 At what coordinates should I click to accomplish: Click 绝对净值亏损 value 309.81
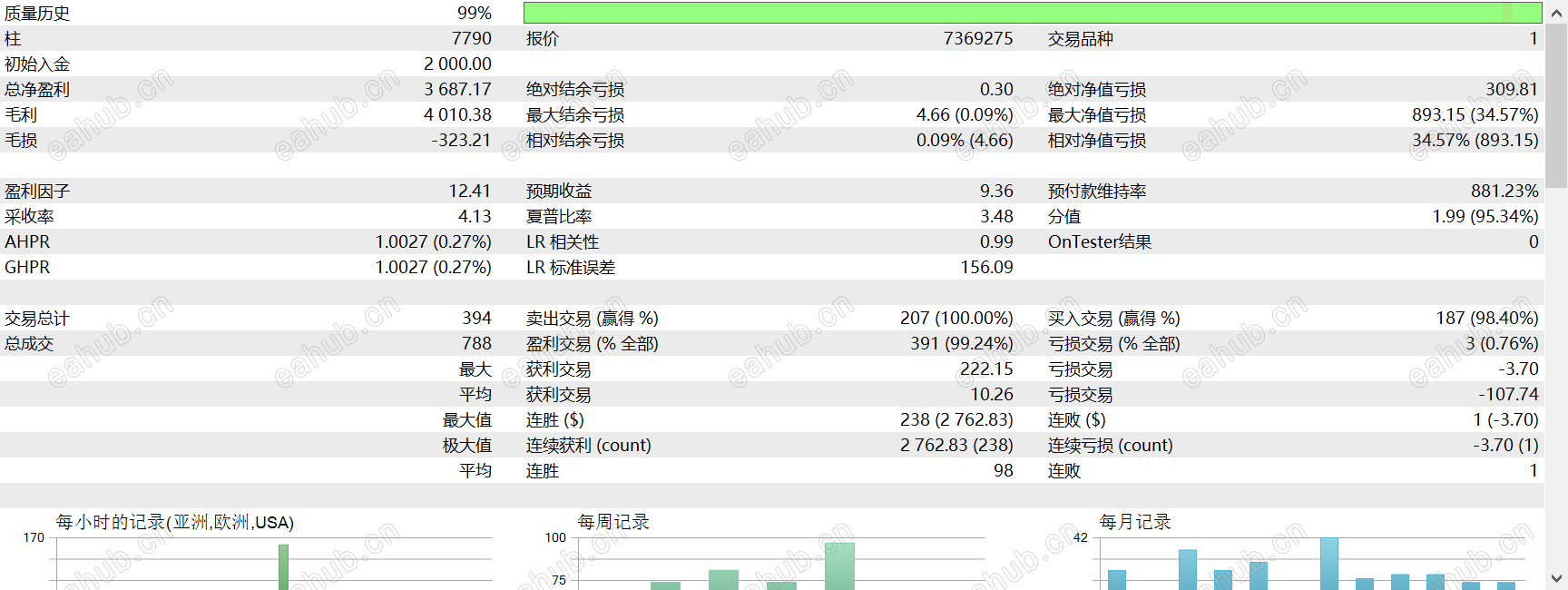click(1512, 89)
